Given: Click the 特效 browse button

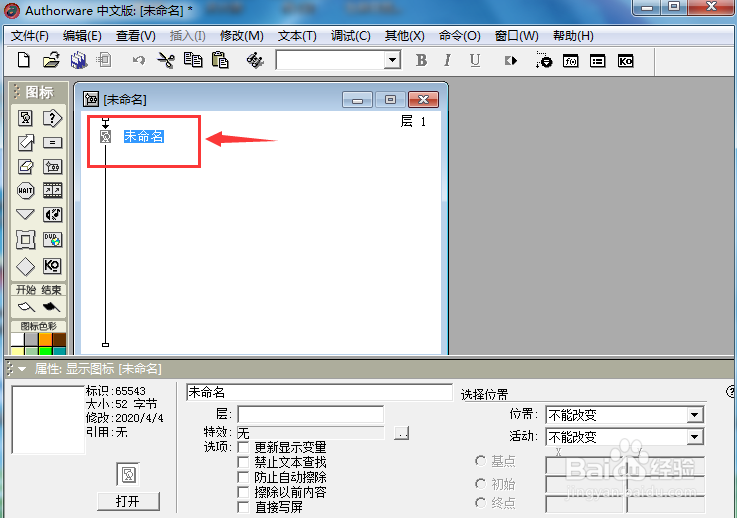Looking at the screenshot, I should pyautogui.click(x=401, y=432).
